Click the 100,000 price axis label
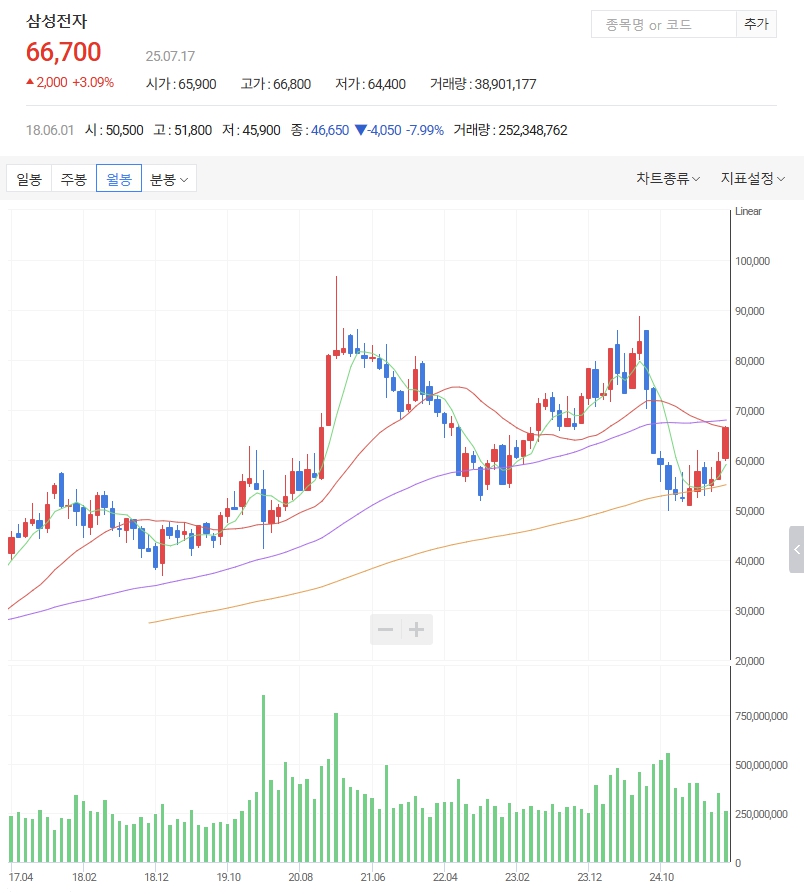The width and height of the screenshot is (804, 895). [x=752, y=261]
